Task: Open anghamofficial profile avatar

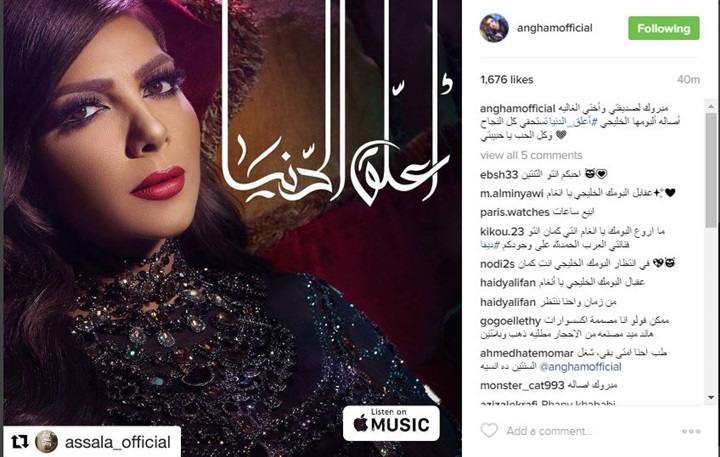Action: (x=494, y=28)
